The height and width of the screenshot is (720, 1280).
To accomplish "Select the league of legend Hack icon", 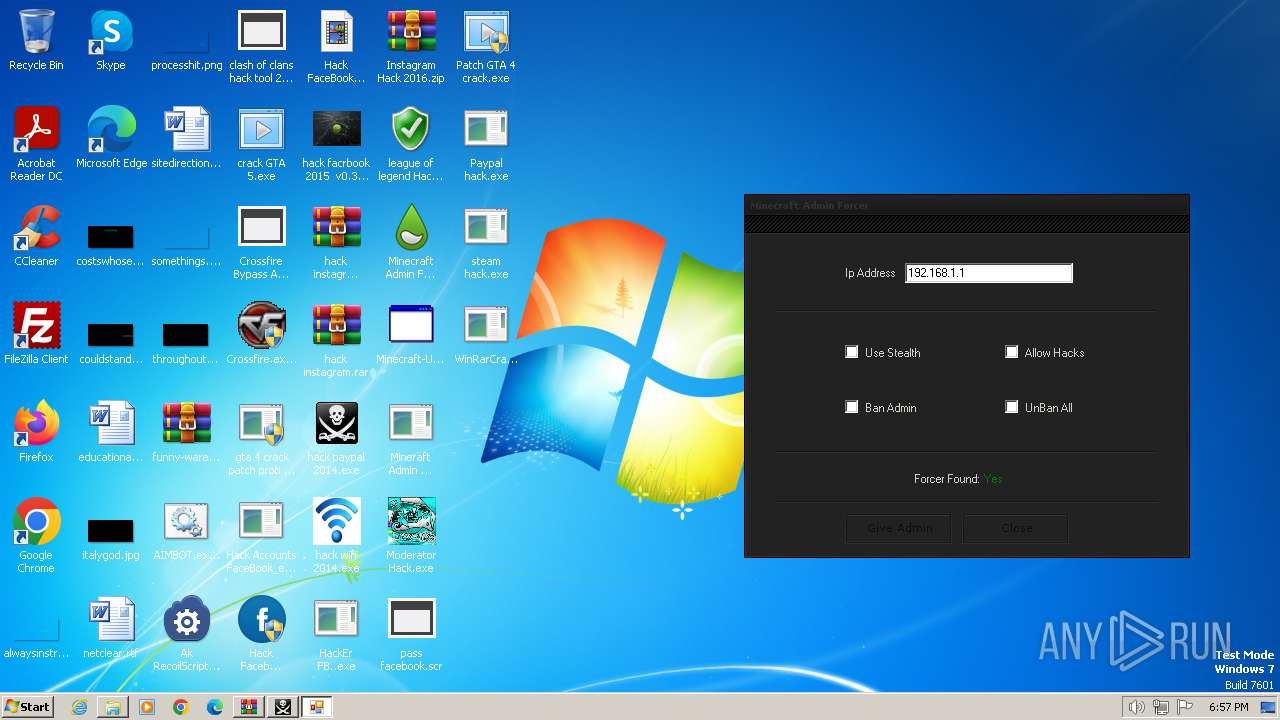I will 411,144.
